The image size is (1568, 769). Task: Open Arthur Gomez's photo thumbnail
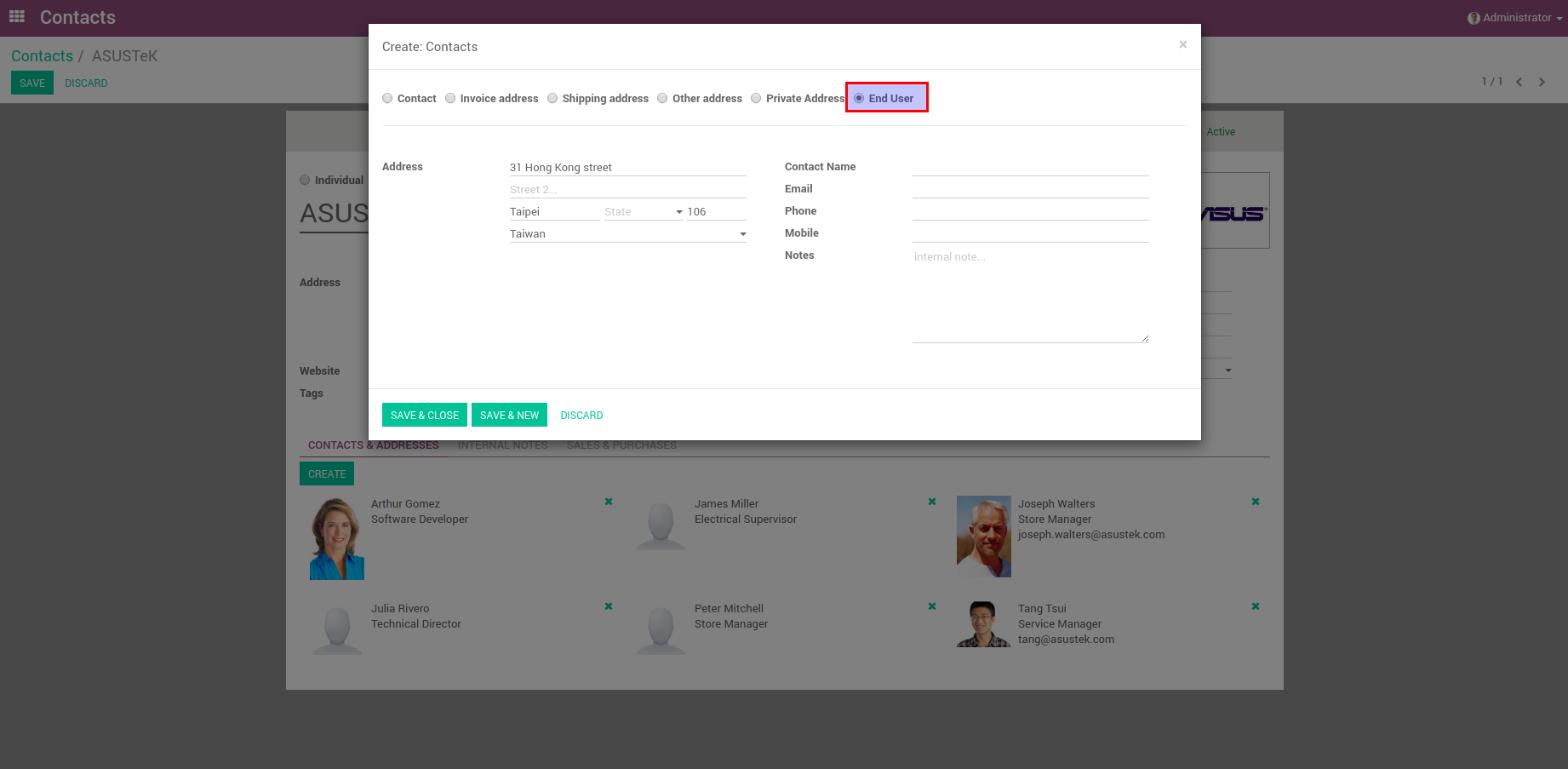[337, 538]
